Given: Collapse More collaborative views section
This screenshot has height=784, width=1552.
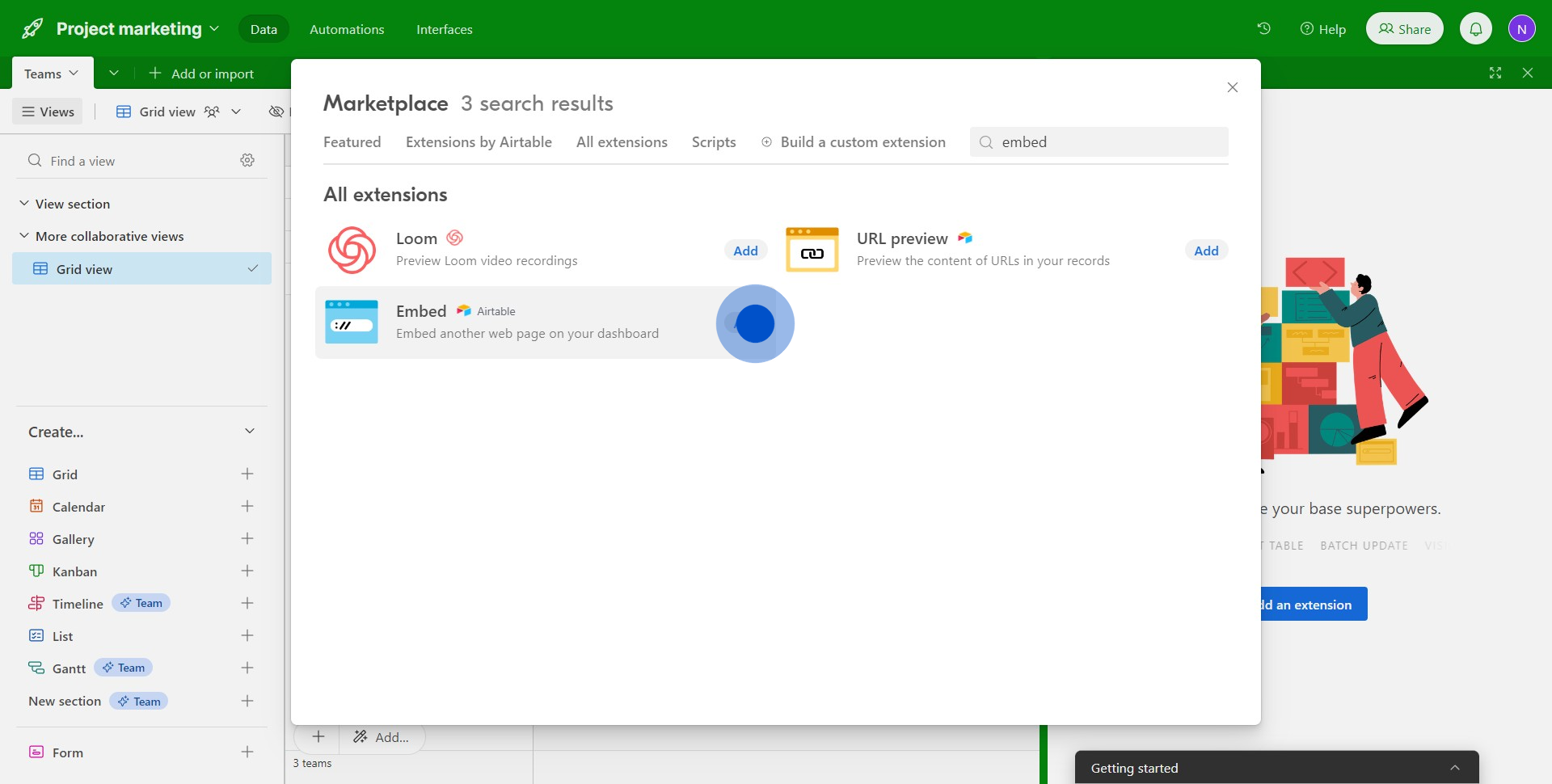Looking at the screenshot, I should click(x=24, y=236).
